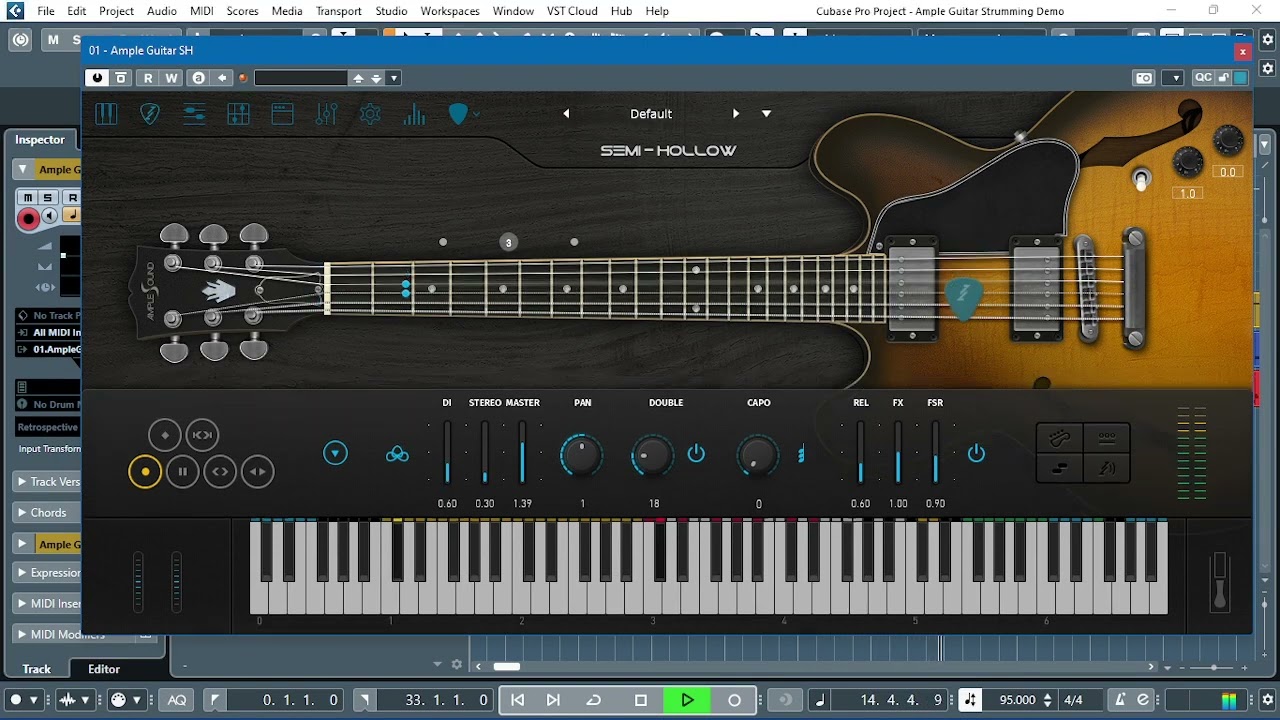The image size is (1280, 720).
Task: Click the Cubase AQ auto-quantize button
Action: [177, 700]
